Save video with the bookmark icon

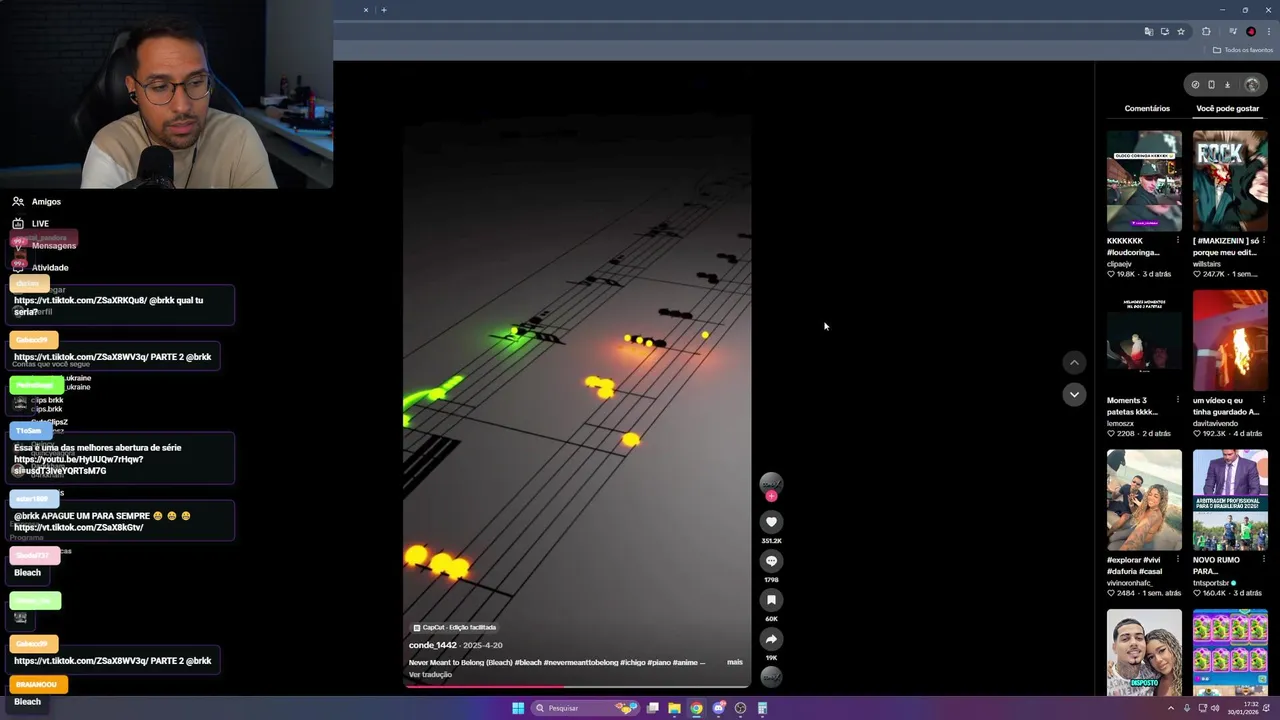coord(771,600)
